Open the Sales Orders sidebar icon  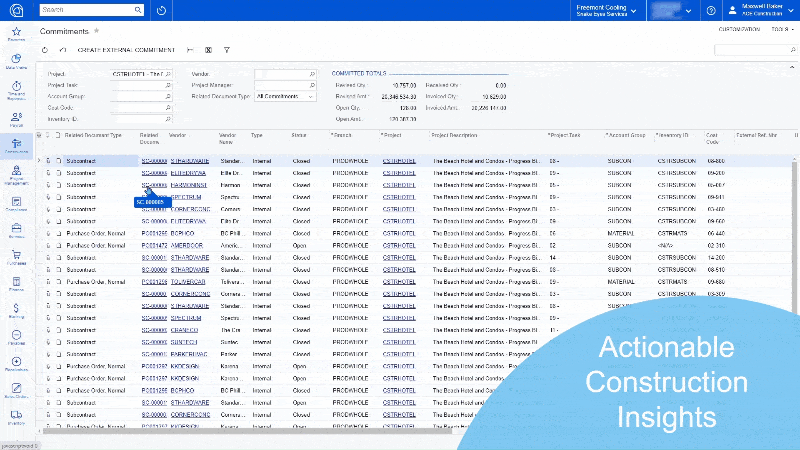pos(16,390)
